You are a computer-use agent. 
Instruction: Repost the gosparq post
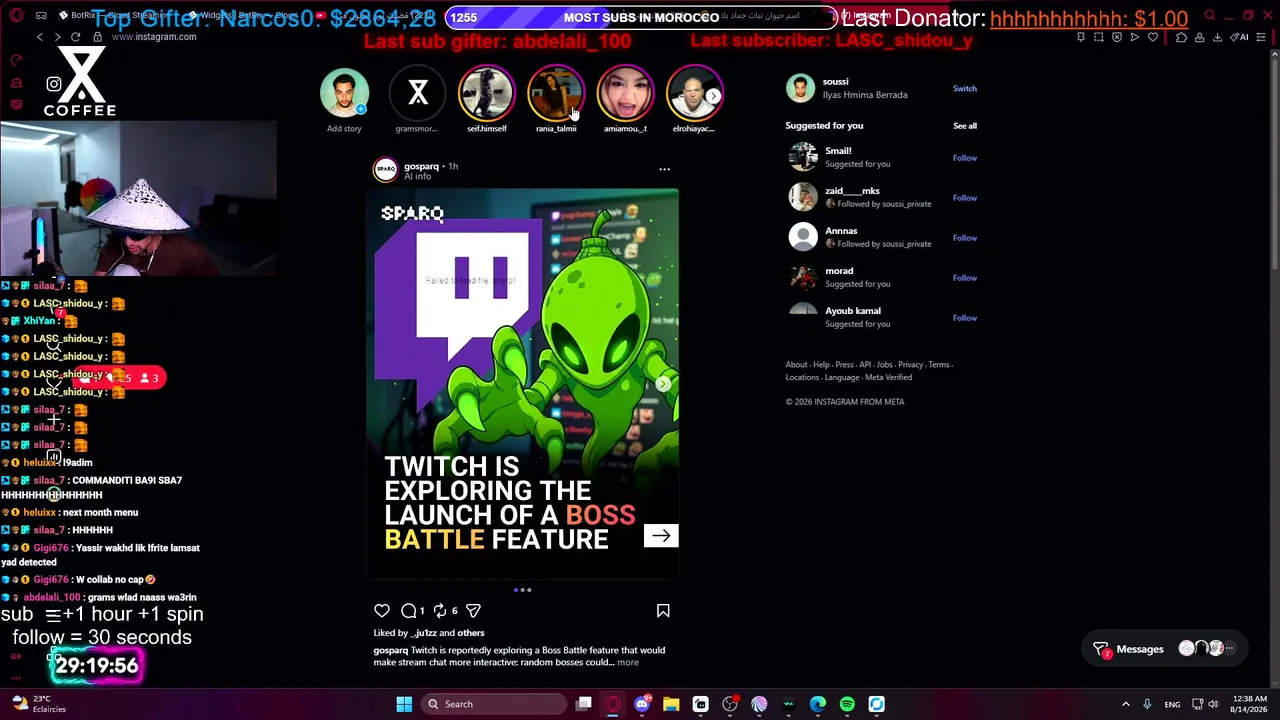[439, 610]
